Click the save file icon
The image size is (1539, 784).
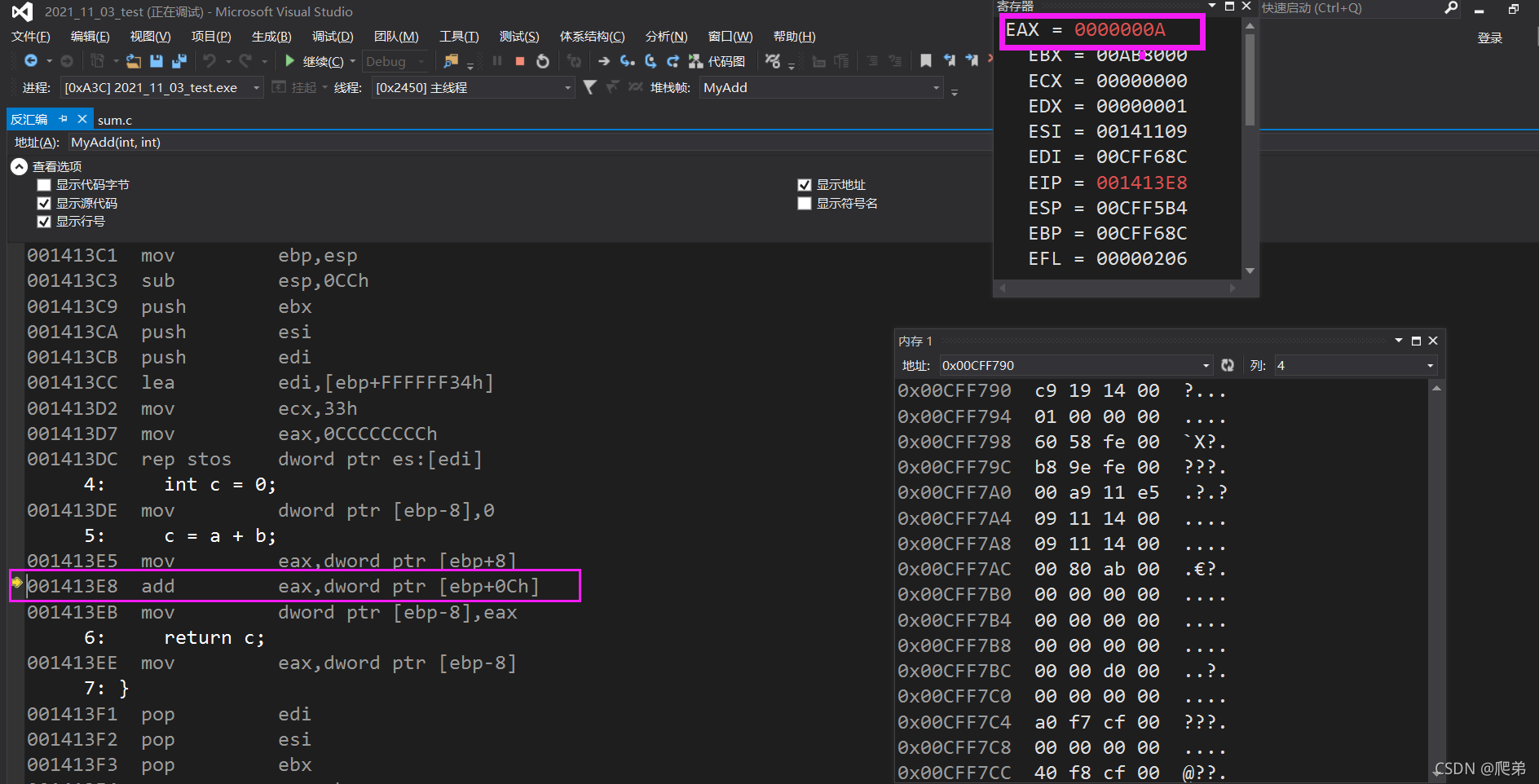[x=157, y=61]
